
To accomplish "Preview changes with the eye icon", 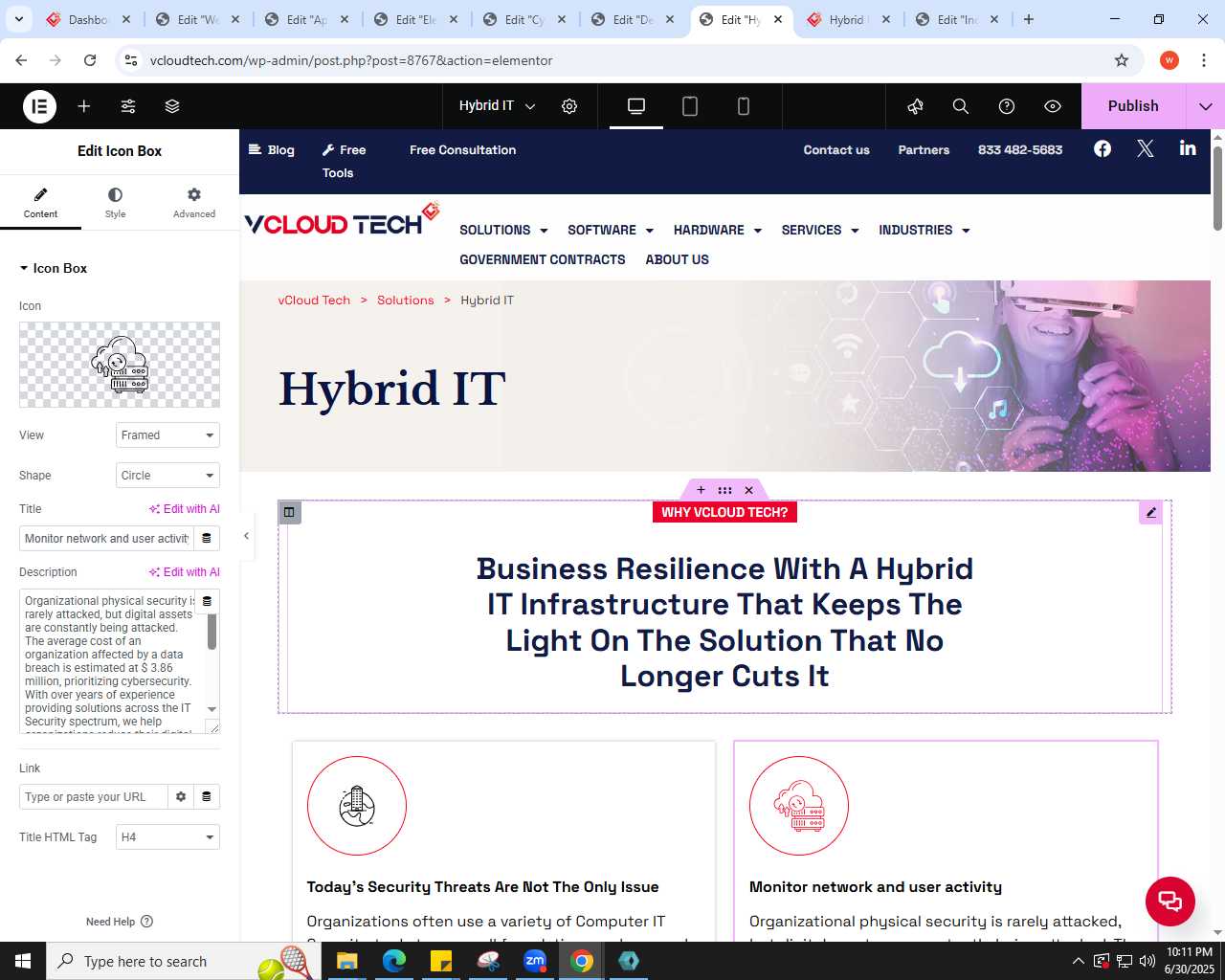I will [1053, 106].
